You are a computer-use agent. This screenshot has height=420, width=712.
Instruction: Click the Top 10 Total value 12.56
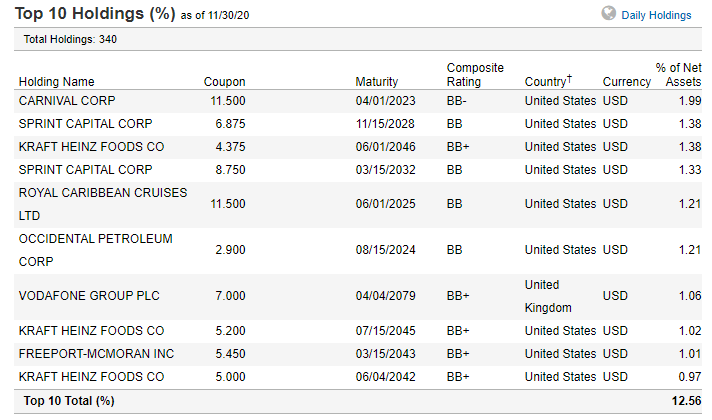point(686,401)
